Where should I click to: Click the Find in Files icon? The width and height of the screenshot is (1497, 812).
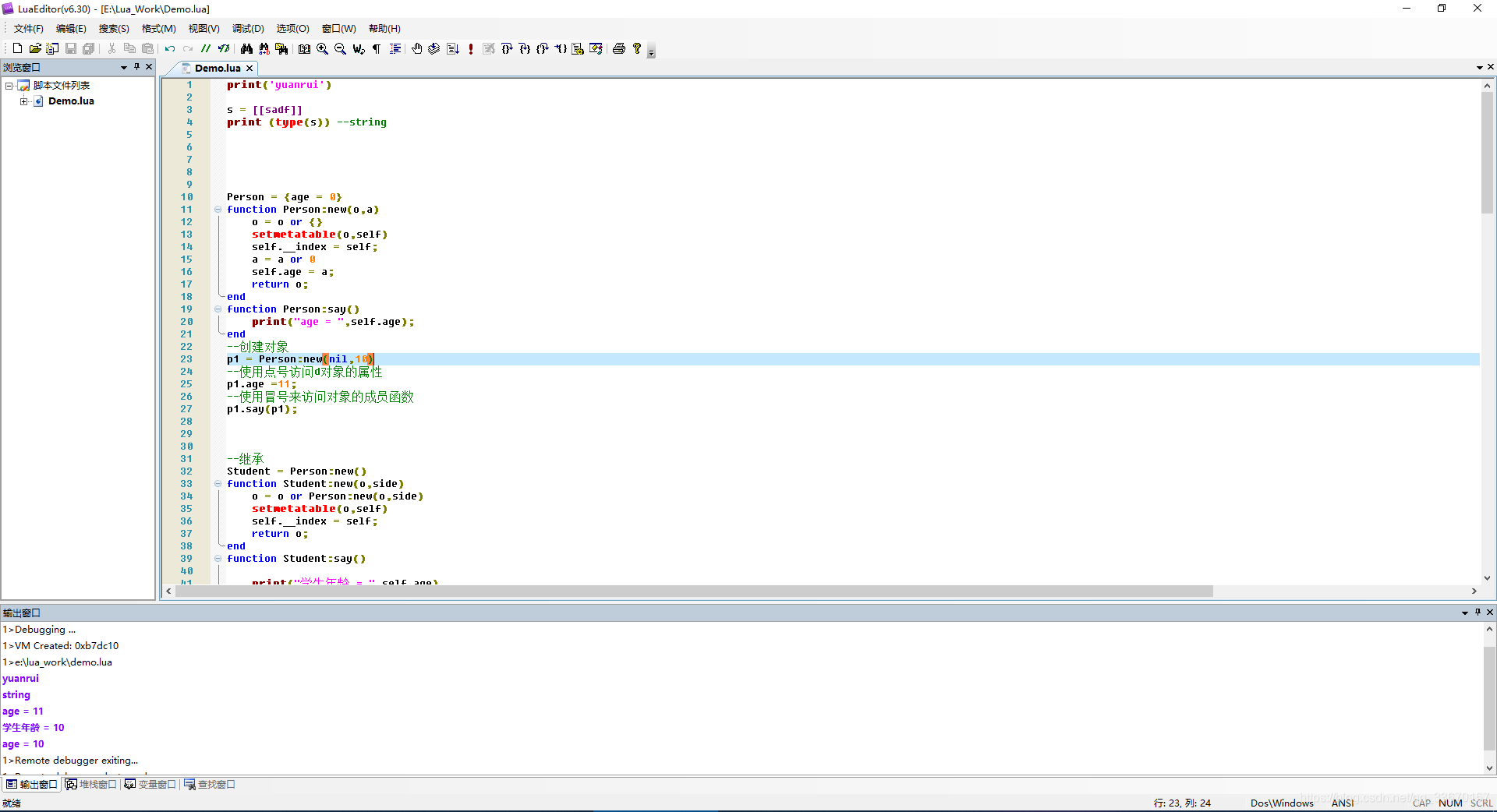tap(281, 48)
